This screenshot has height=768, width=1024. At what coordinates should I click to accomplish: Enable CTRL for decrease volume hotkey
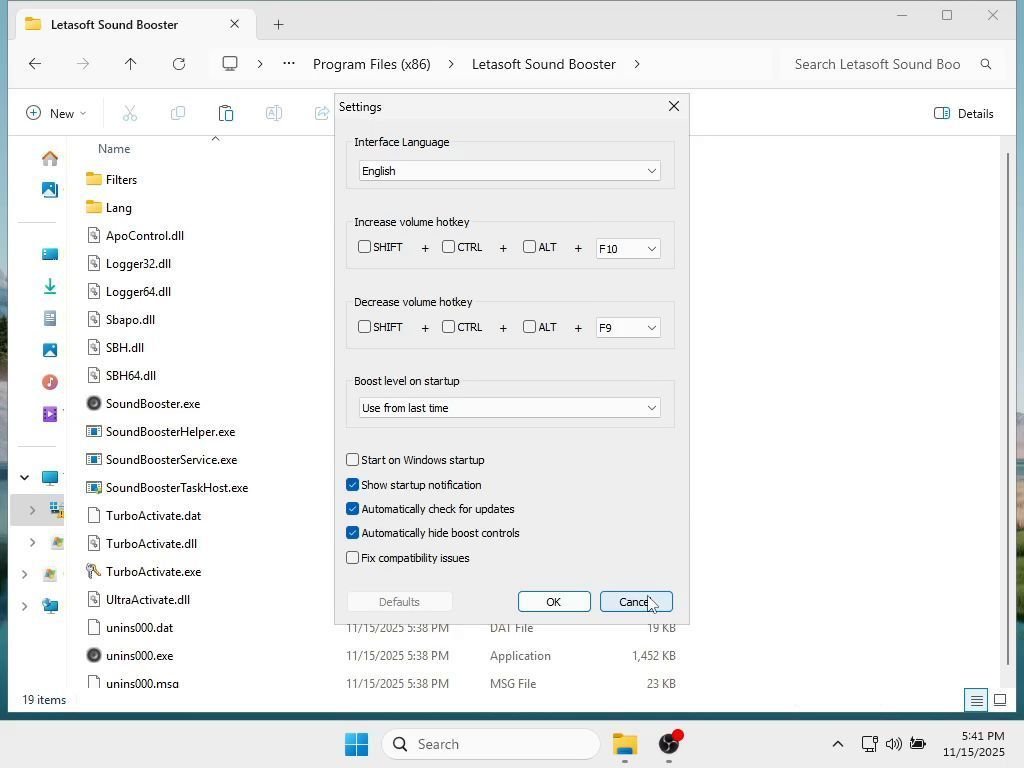448,327
